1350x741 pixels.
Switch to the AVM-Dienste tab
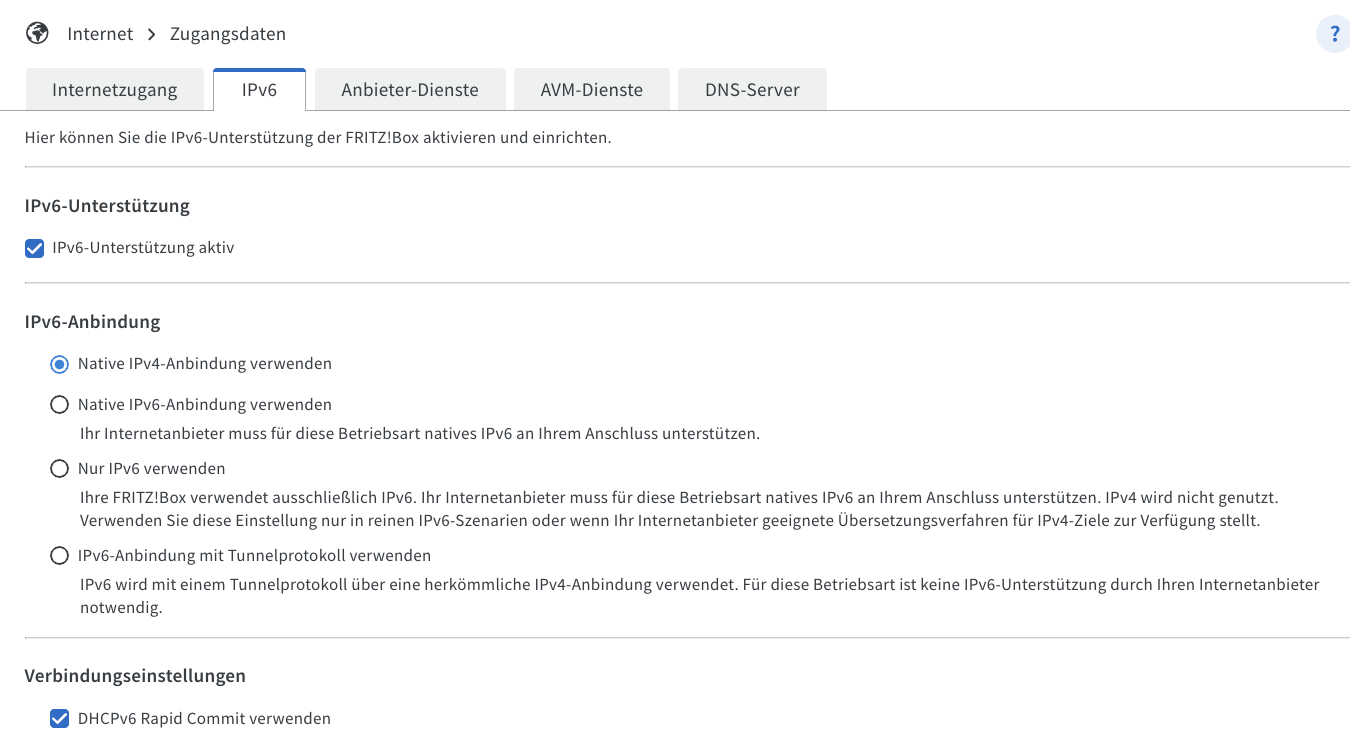592,90
